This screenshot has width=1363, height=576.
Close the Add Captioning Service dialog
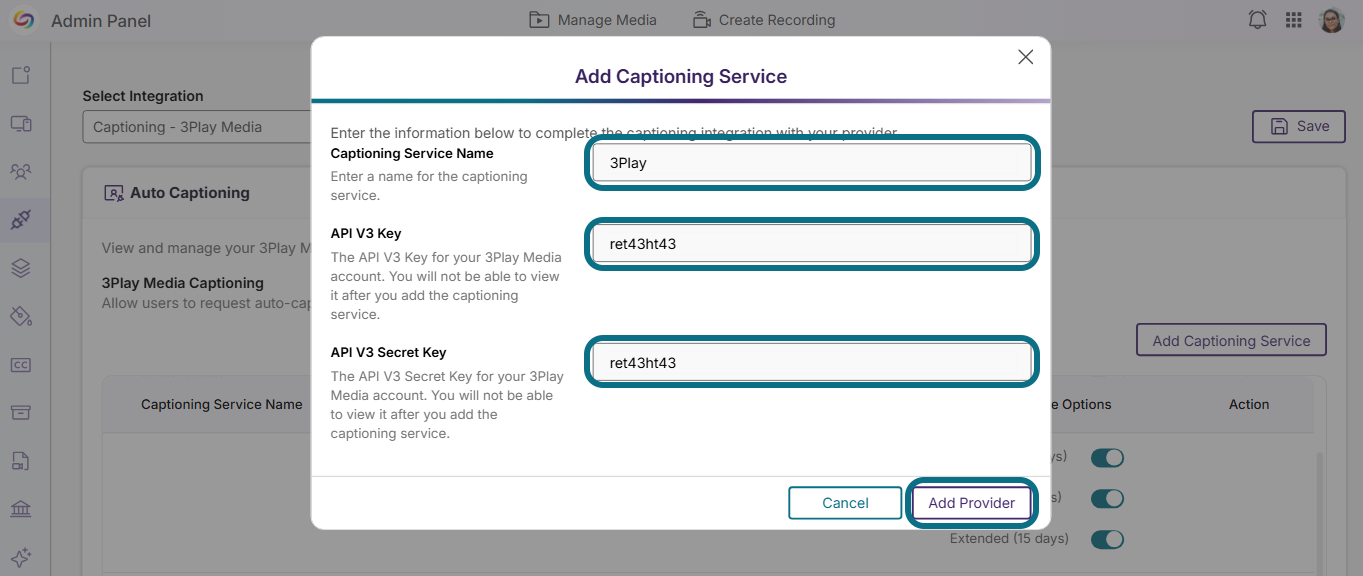[x=1025, y=57]
